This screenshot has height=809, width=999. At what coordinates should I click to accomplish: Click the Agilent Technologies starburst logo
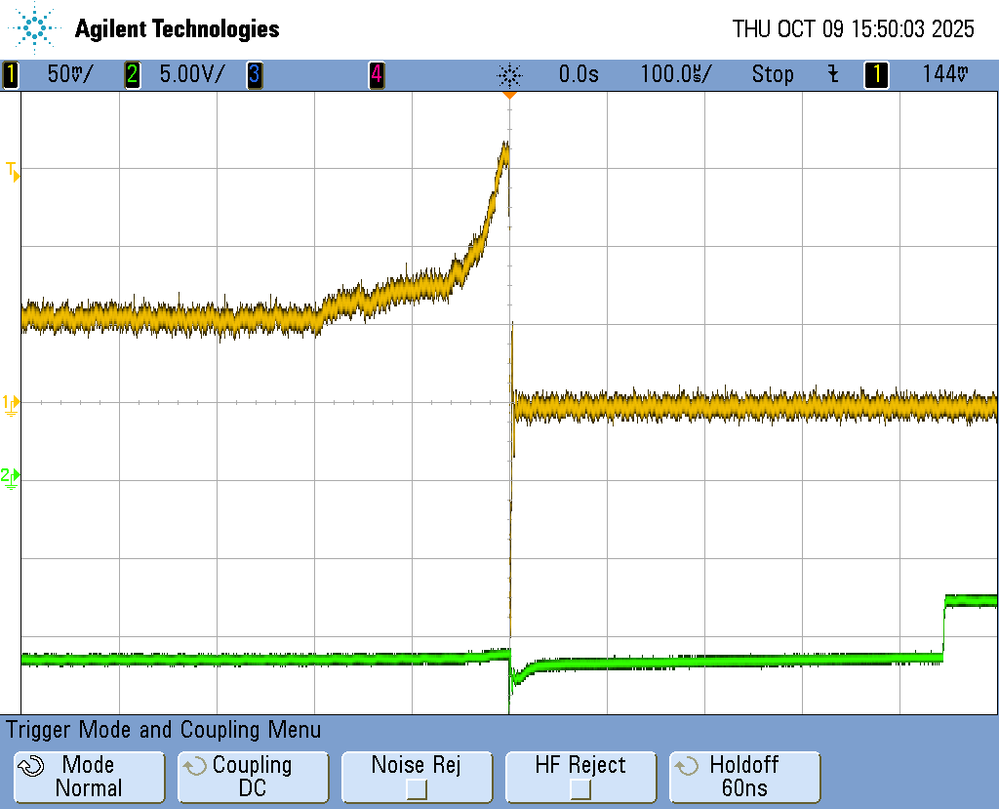pos(34,28)
